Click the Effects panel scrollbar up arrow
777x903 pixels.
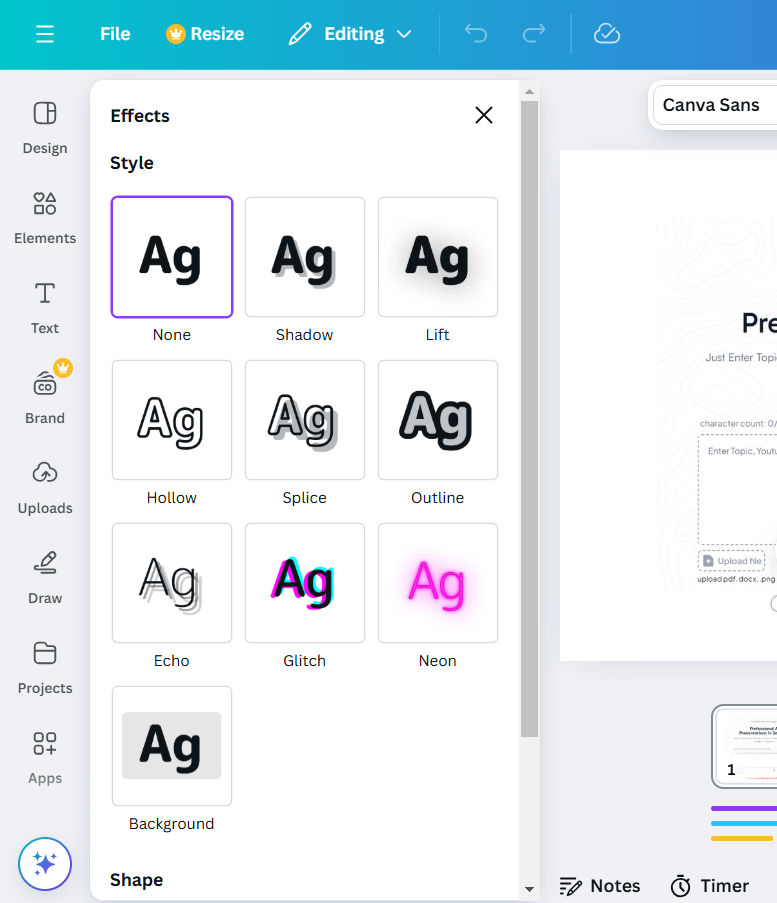pos(529,92)
